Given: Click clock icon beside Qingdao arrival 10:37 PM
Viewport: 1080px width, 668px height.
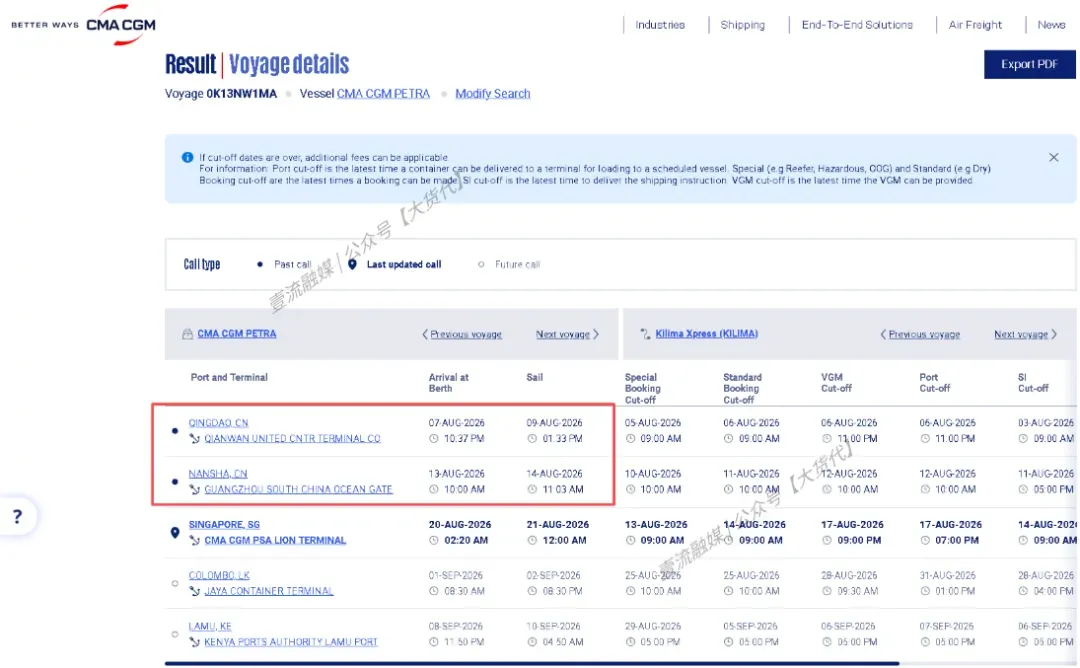Looking at the screenshot, I should 434,439.
